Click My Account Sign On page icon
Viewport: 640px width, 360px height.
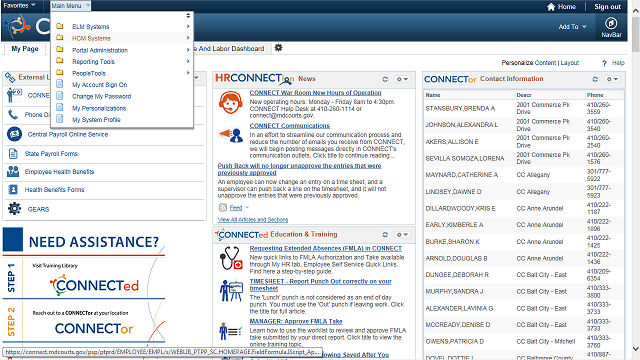tap(60, 84)
